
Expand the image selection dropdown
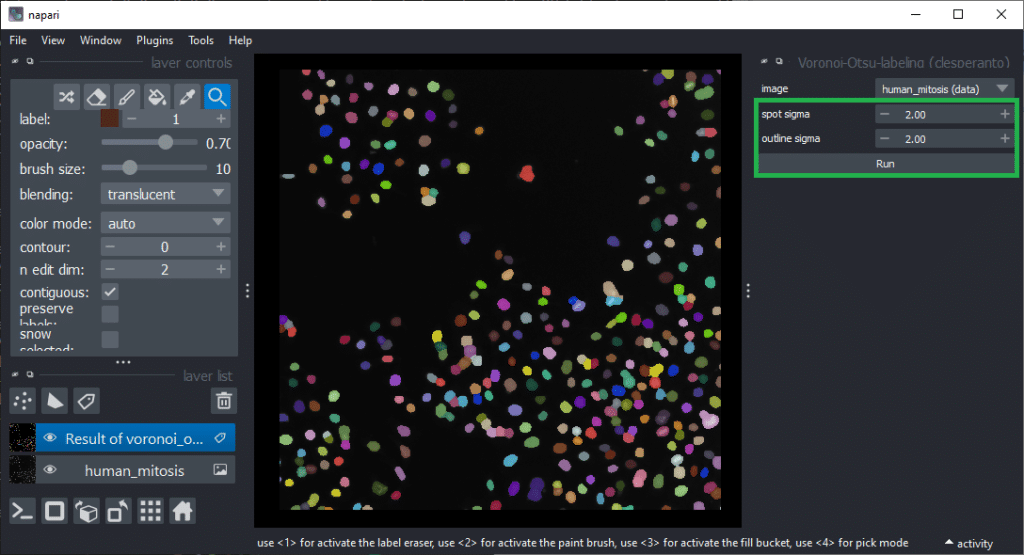[945, 89]
